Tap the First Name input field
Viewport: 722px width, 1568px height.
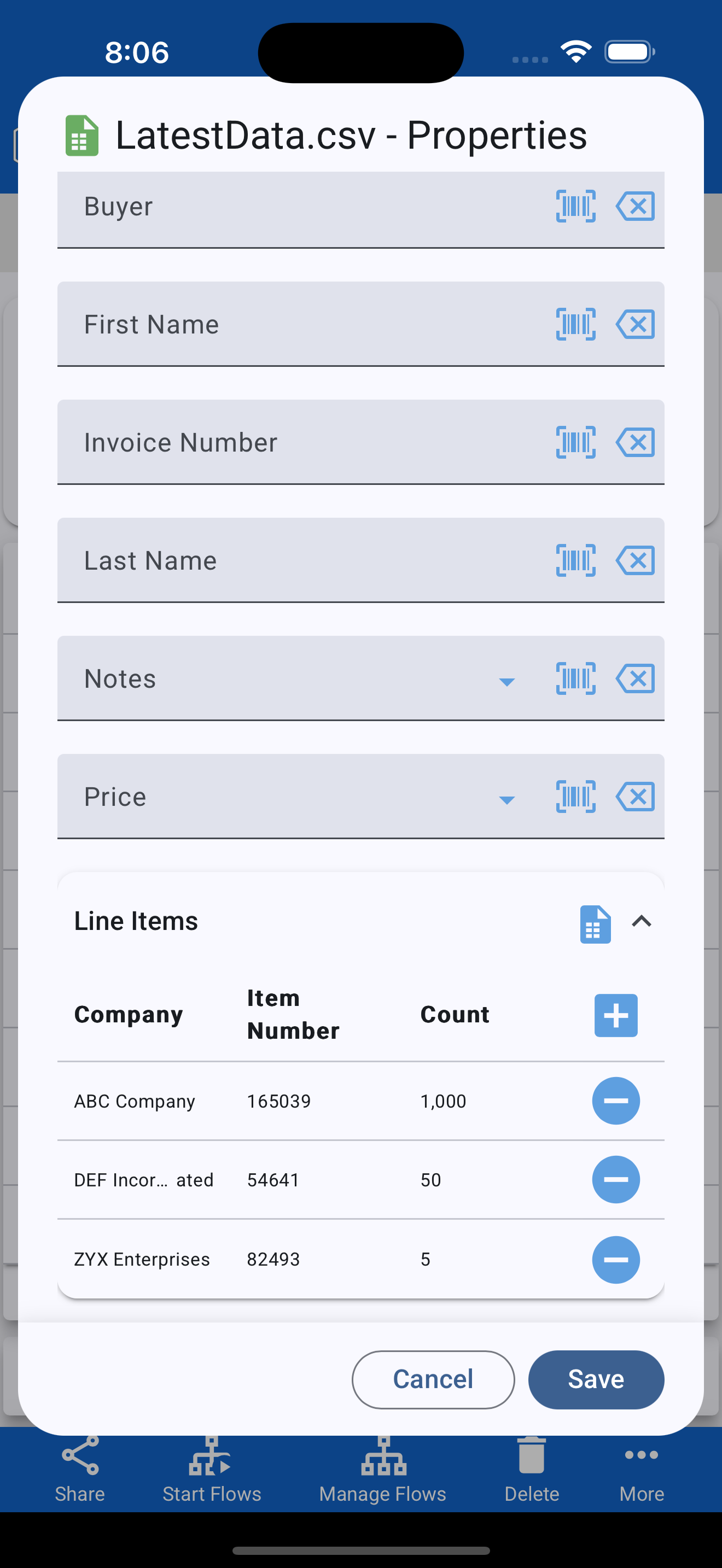click(x=360, y=324)
